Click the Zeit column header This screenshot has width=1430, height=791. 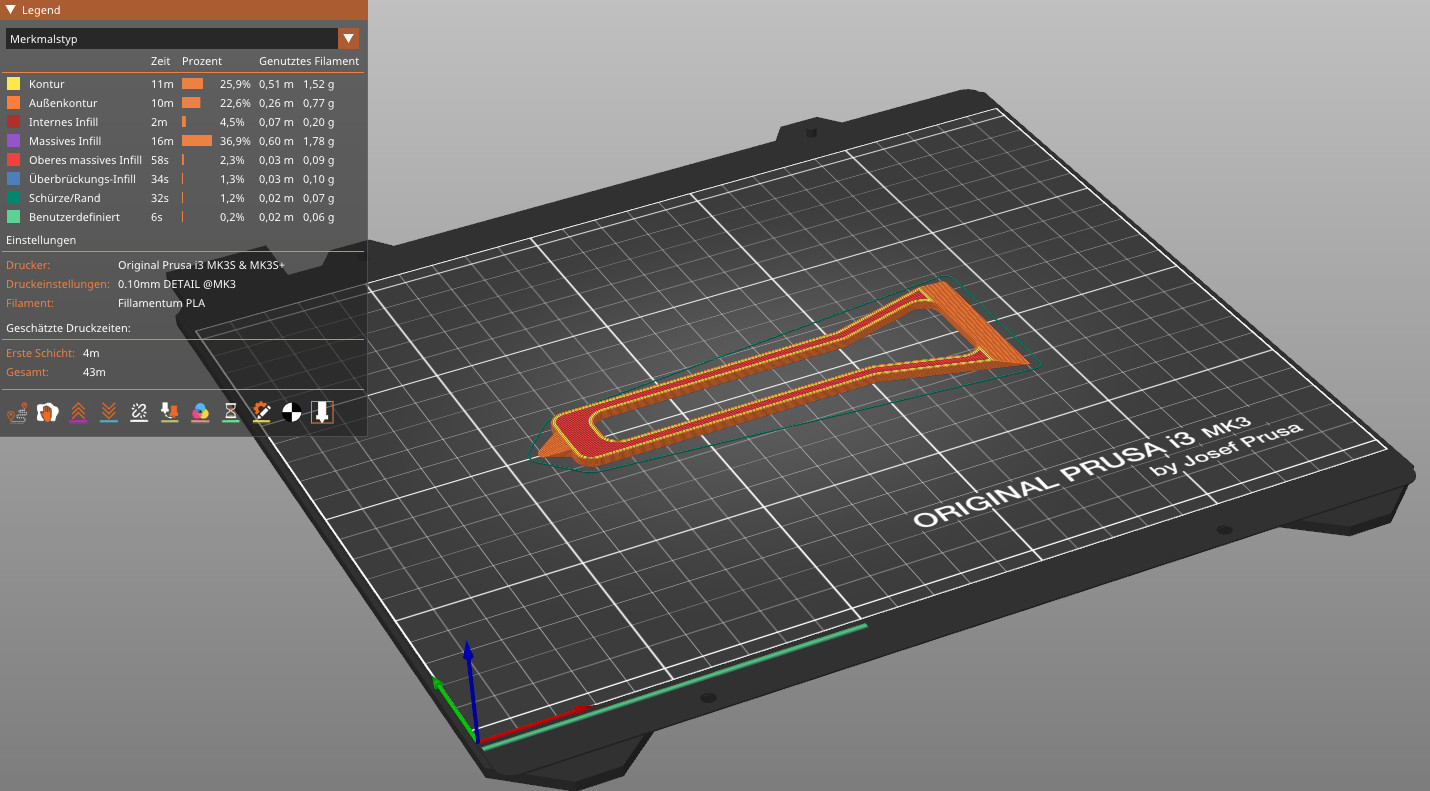[160, 62]
